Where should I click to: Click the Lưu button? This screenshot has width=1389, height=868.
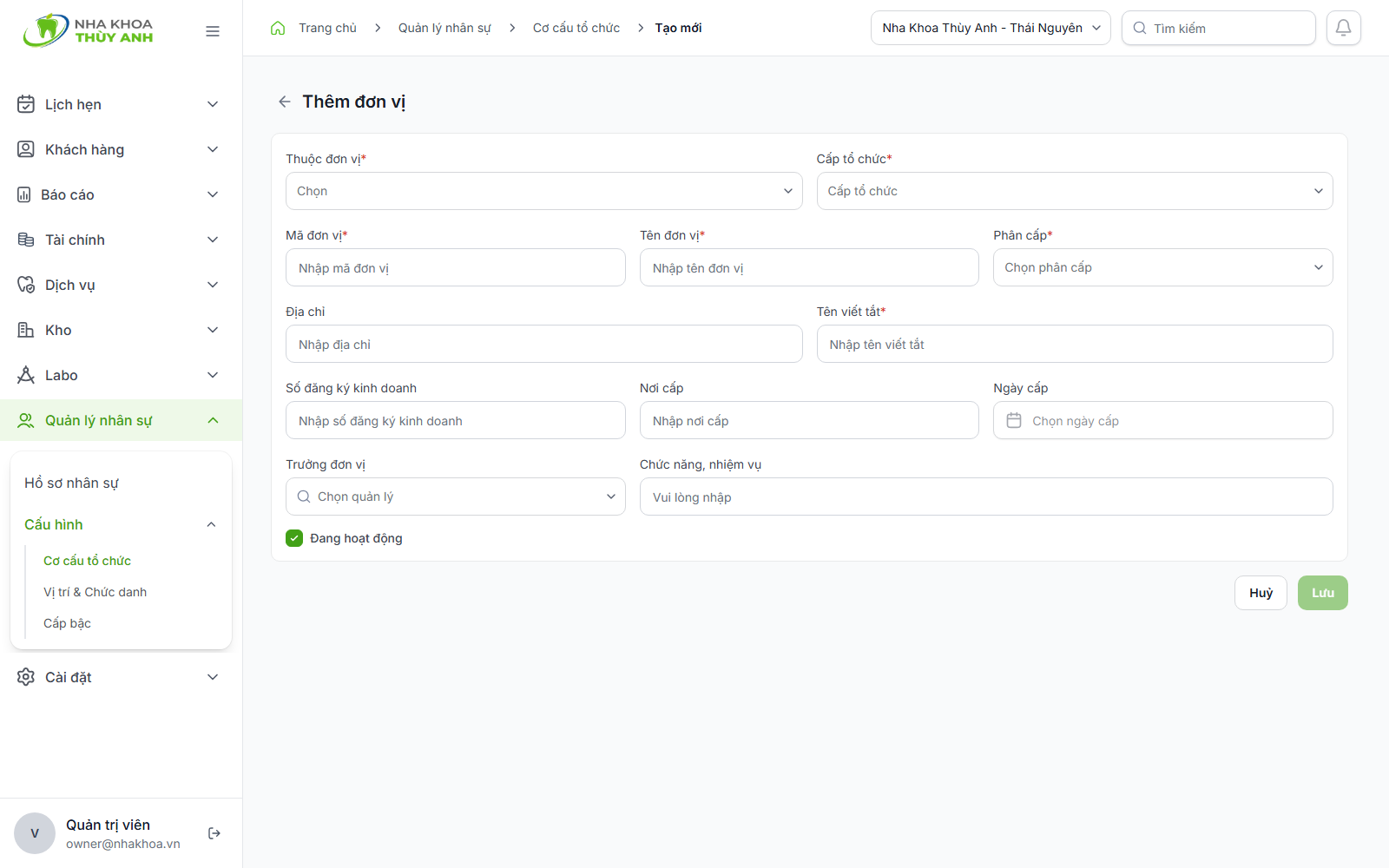coord(1323,593)
